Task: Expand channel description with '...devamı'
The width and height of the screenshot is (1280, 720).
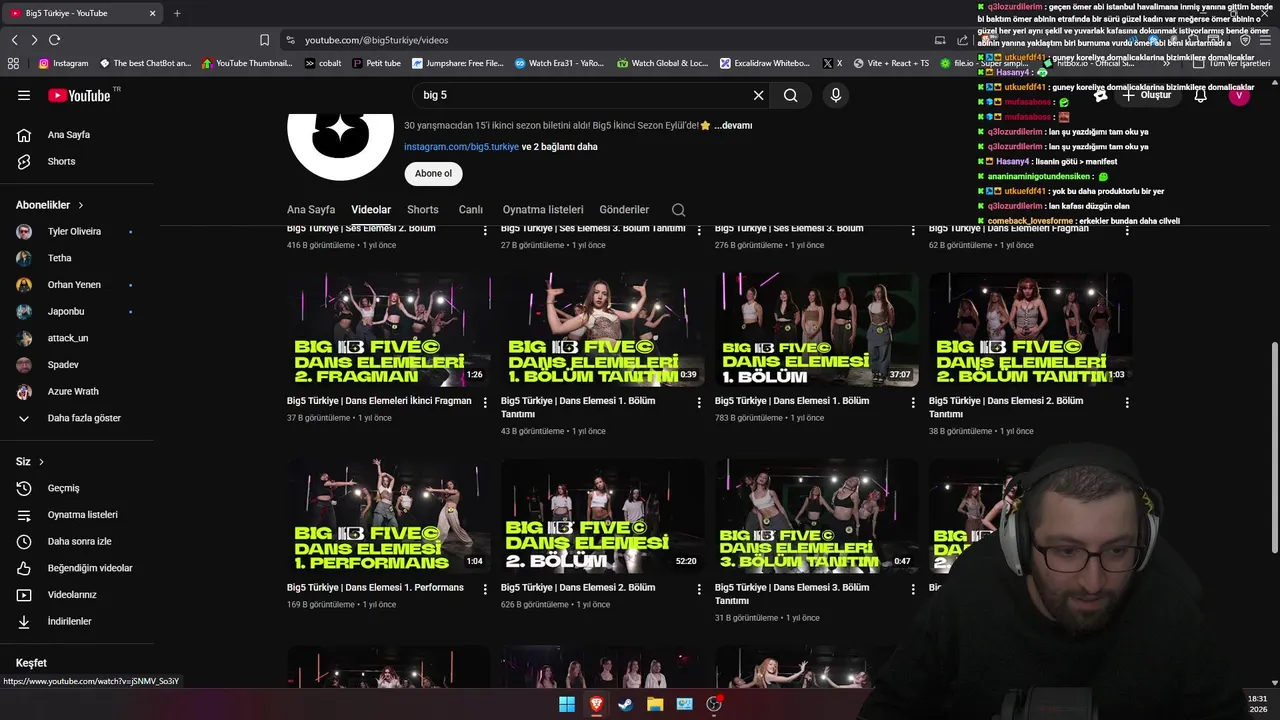Action: tap(733, 126)
